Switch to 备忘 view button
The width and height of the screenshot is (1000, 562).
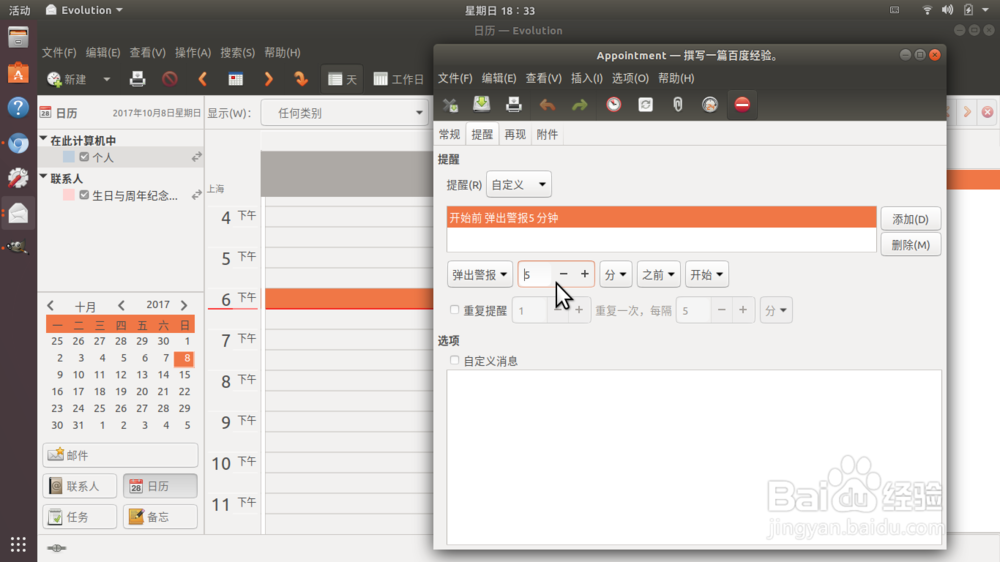coord(160,517)
